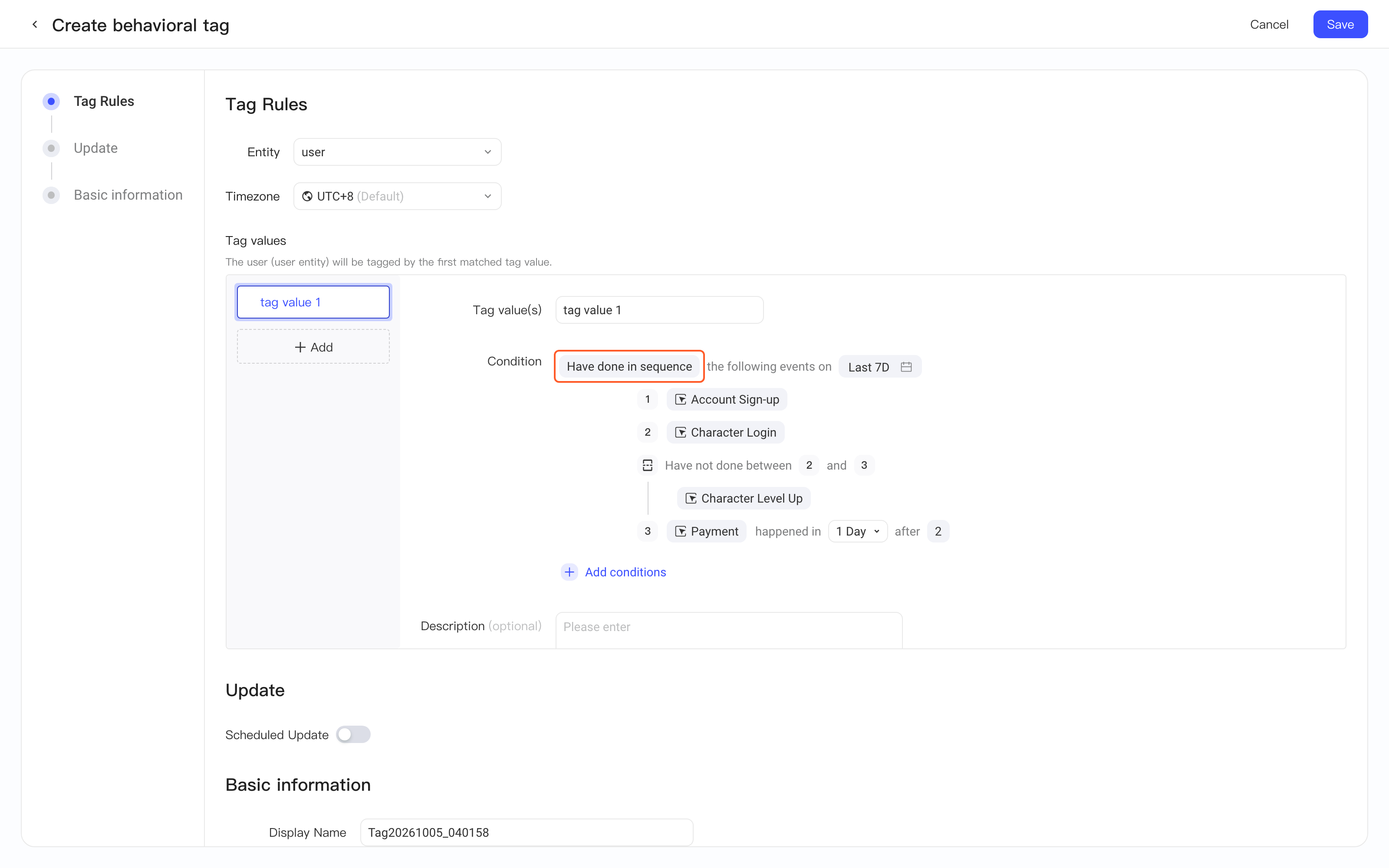1389x868 pixels.
Task: Go to Update step in sidebar
Action: pyautogui.click(x=95, y=148)
